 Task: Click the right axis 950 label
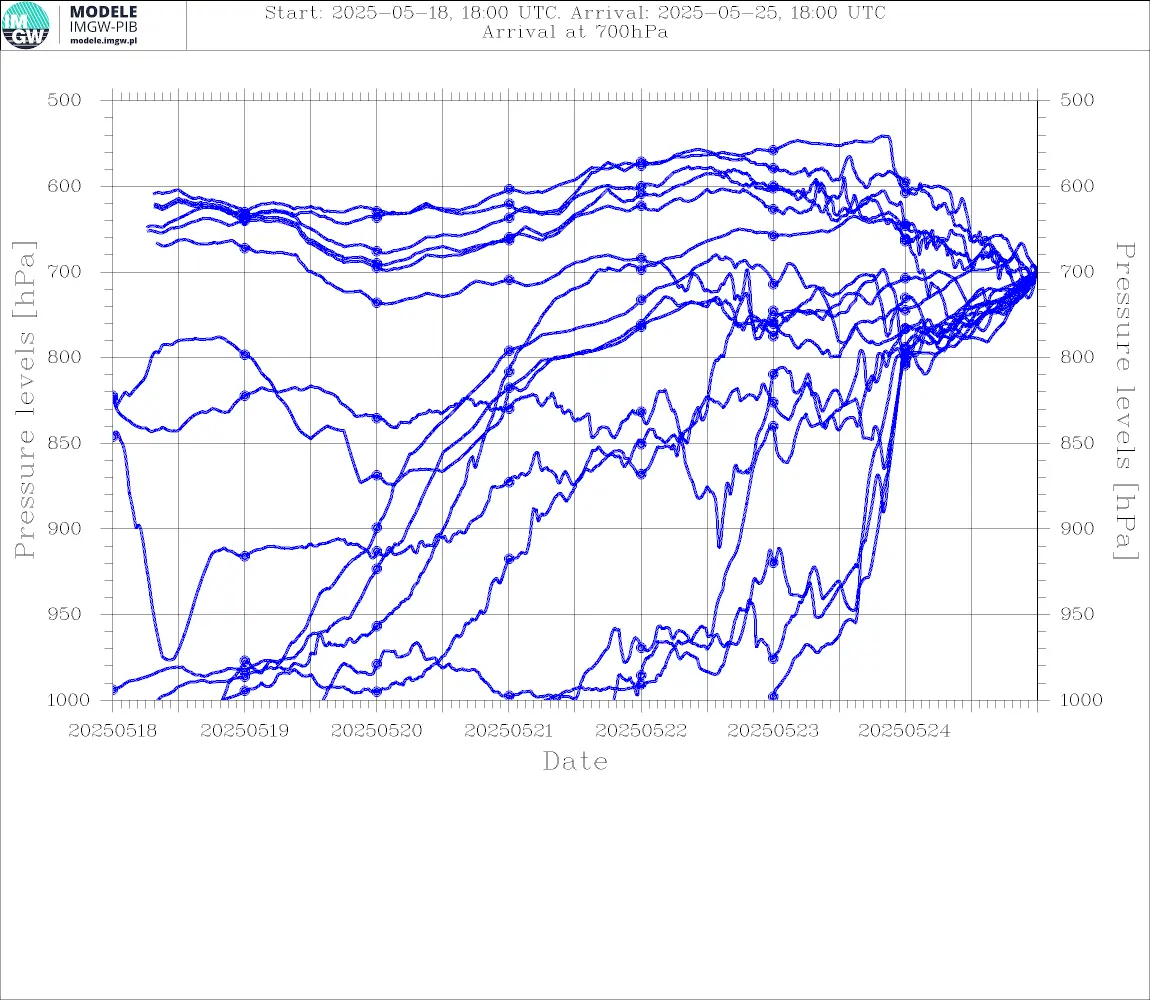1077,614
